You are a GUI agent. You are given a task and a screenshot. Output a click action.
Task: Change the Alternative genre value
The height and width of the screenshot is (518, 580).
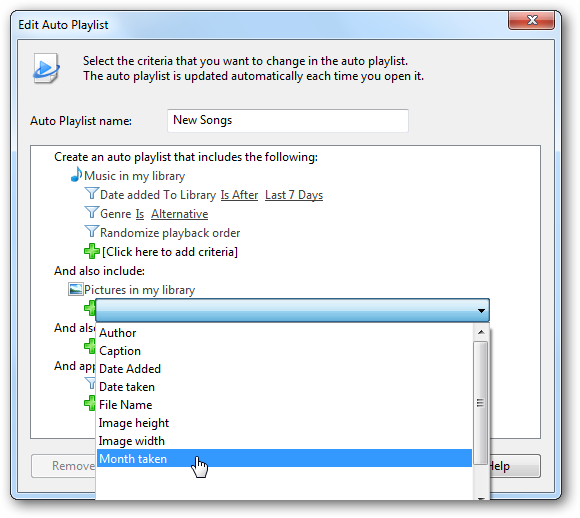[179, 214]
